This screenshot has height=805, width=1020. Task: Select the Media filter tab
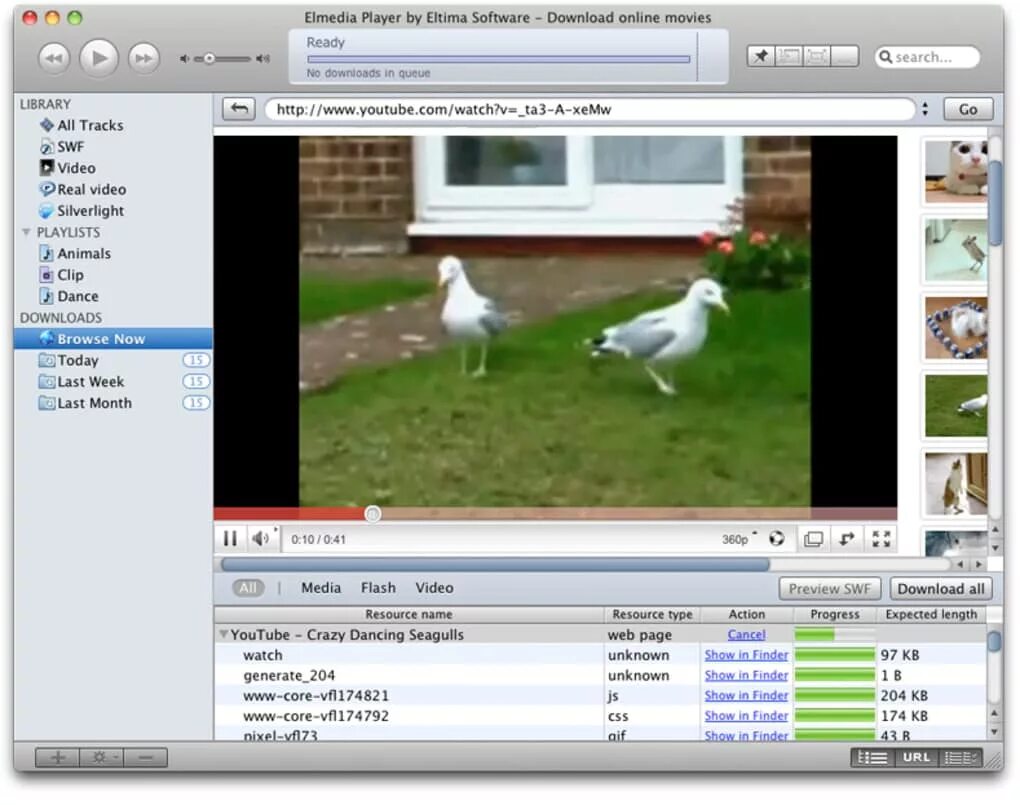321,588
